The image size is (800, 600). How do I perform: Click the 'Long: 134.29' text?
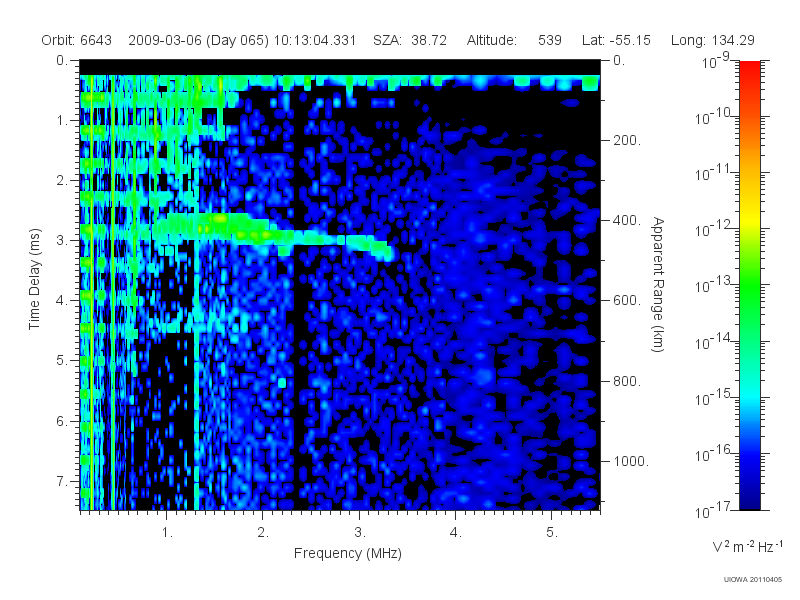point(712,40)
